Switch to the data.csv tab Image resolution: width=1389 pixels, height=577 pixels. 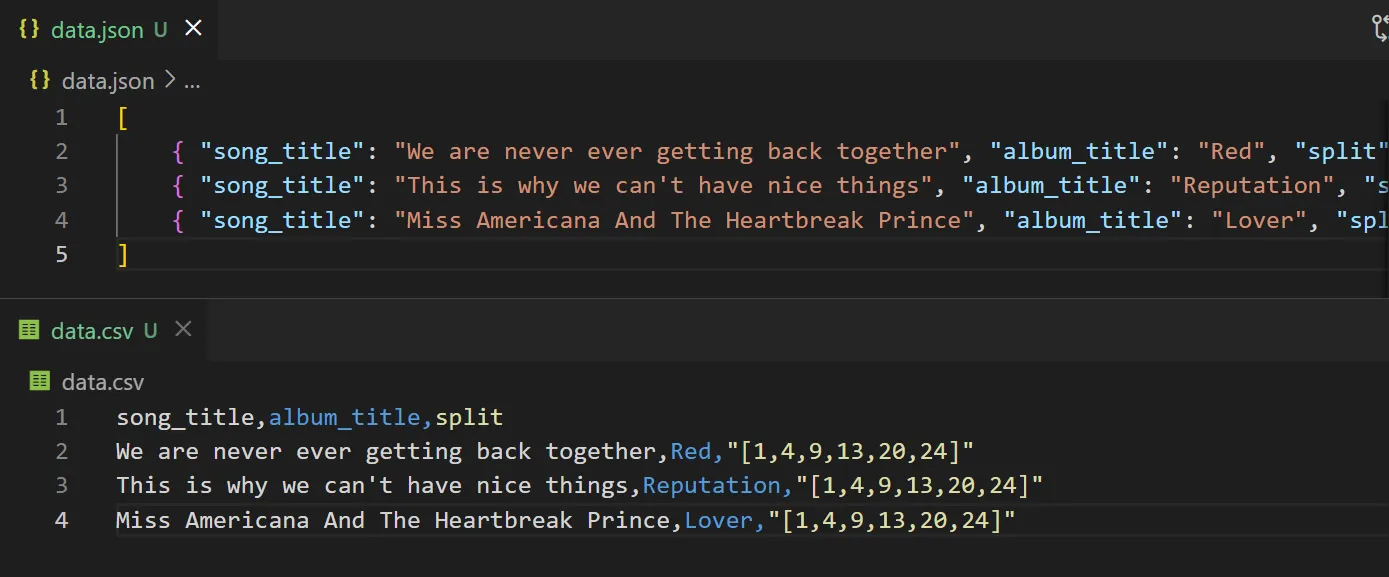point(95,329)
